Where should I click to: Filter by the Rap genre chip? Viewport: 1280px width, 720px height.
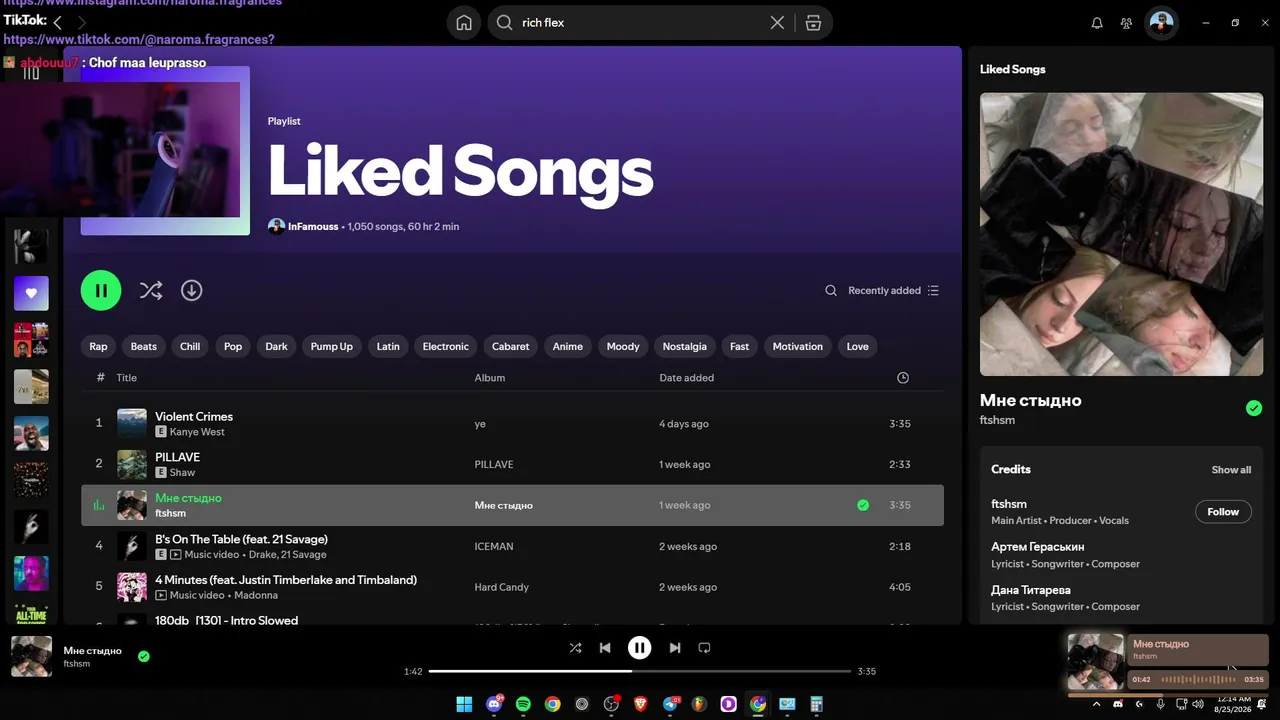[98, 347]
